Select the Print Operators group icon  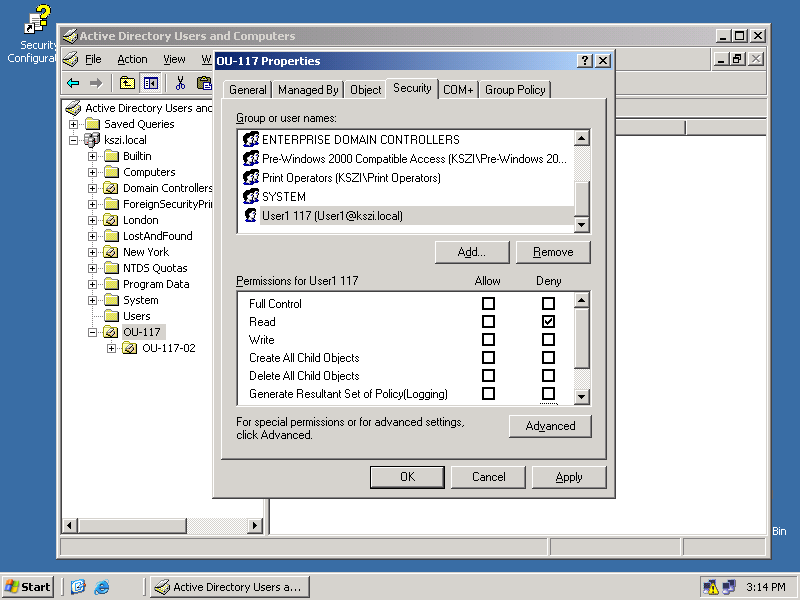[251, 178]
